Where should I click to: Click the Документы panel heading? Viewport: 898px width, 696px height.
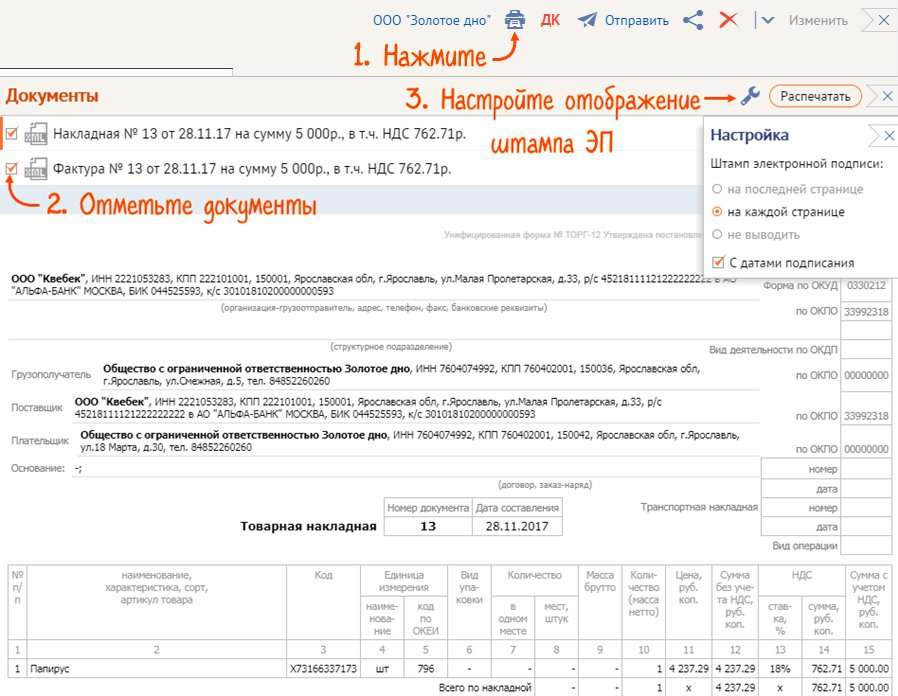pos(52,96)
